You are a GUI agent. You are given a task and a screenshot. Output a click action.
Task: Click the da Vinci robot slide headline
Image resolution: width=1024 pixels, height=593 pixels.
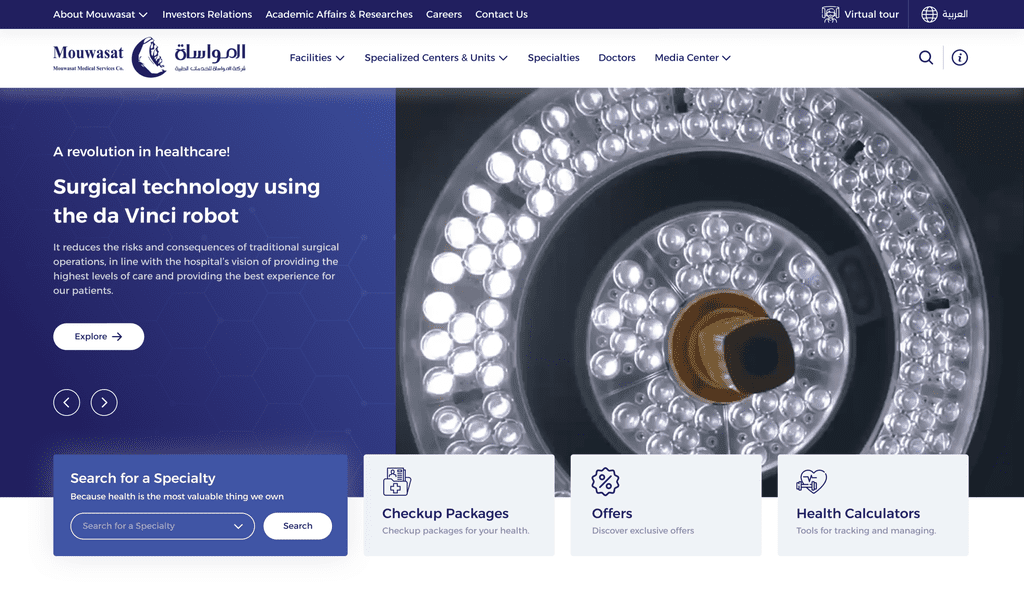tap(186, 201)
